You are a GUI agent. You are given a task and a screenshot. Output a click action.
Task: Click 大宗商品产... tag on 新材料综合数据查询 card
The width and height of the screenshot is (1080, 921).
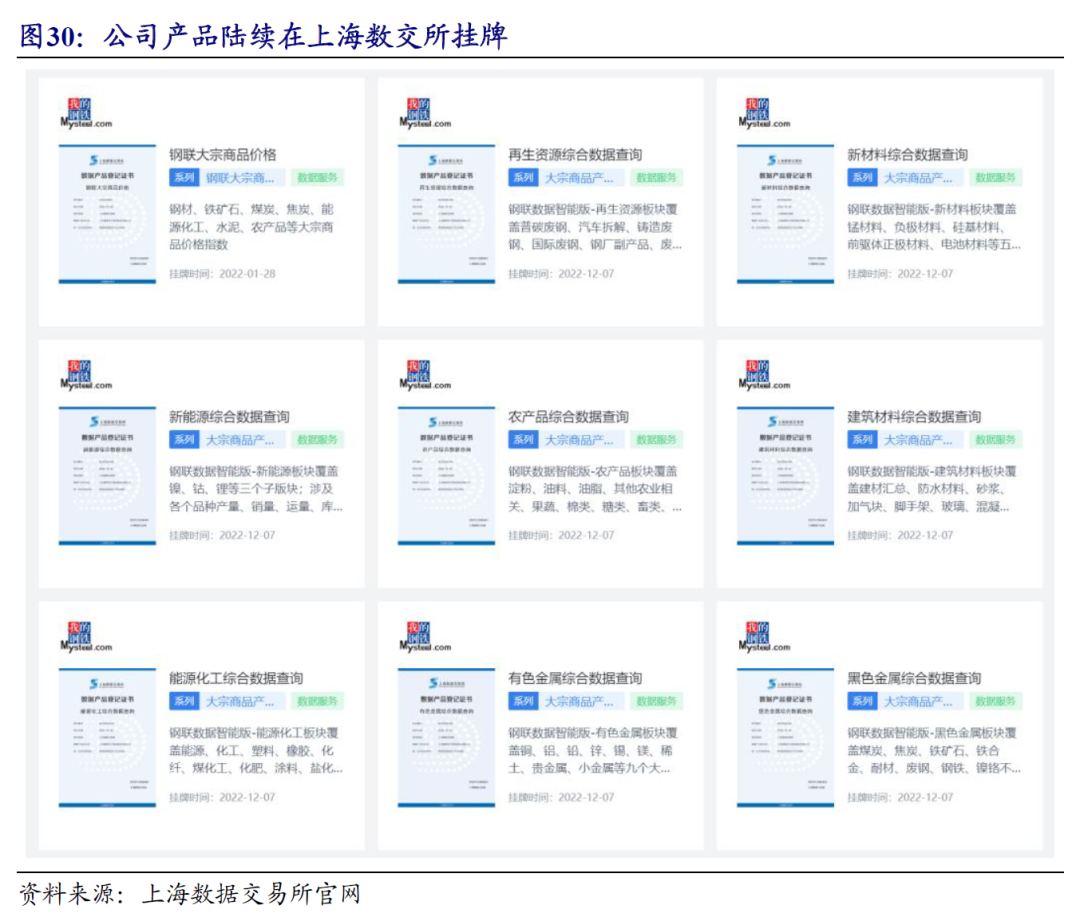click(x=919, y=178)
